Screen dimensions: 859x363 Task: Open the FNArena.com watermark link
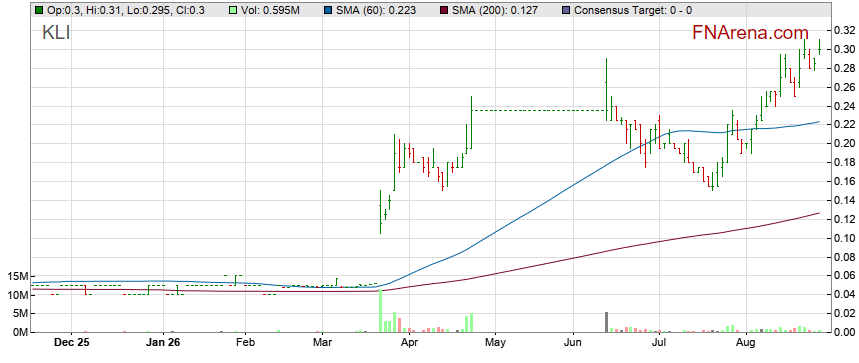pyautogui.click(x=751, y=33)
